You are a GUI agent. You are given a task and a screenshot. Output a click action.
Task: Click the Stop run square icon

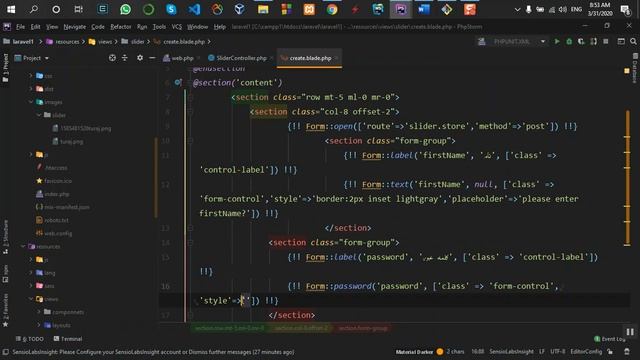pyautogui.click(x=606, y=41)
